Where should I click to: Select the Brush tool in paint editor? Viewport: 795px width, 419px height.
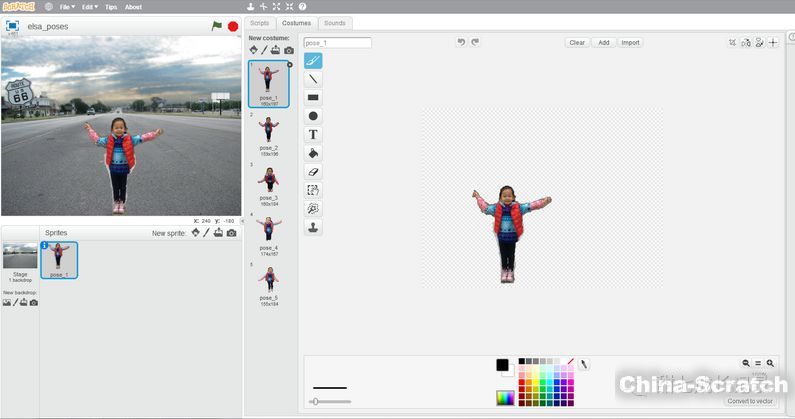313,60
